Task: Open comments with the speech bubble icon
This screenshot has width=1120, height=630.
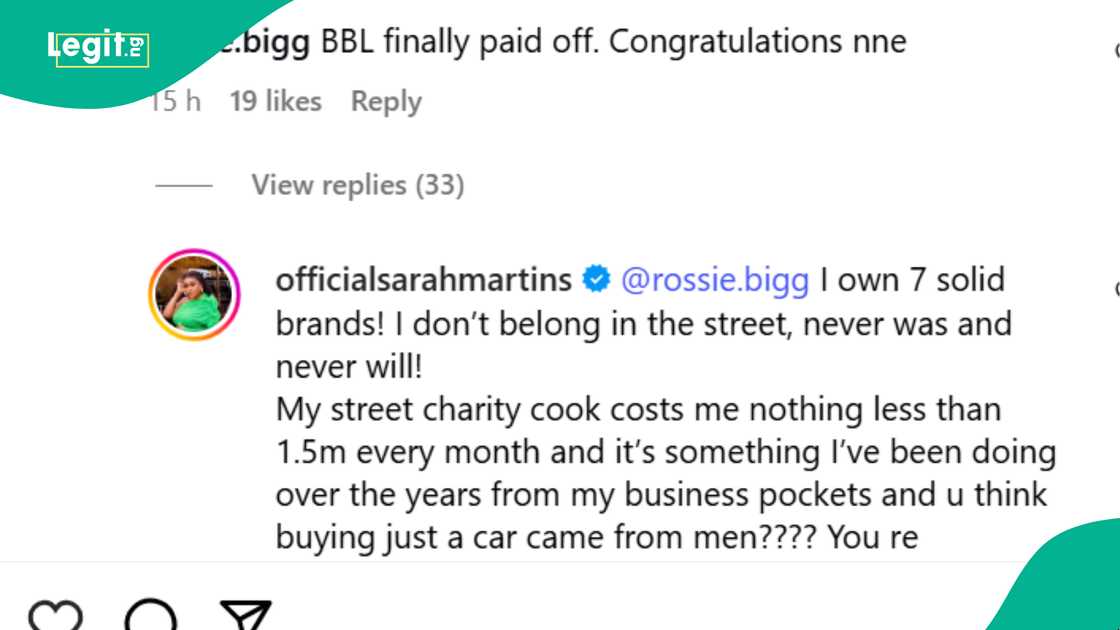Action: [150, 616]
